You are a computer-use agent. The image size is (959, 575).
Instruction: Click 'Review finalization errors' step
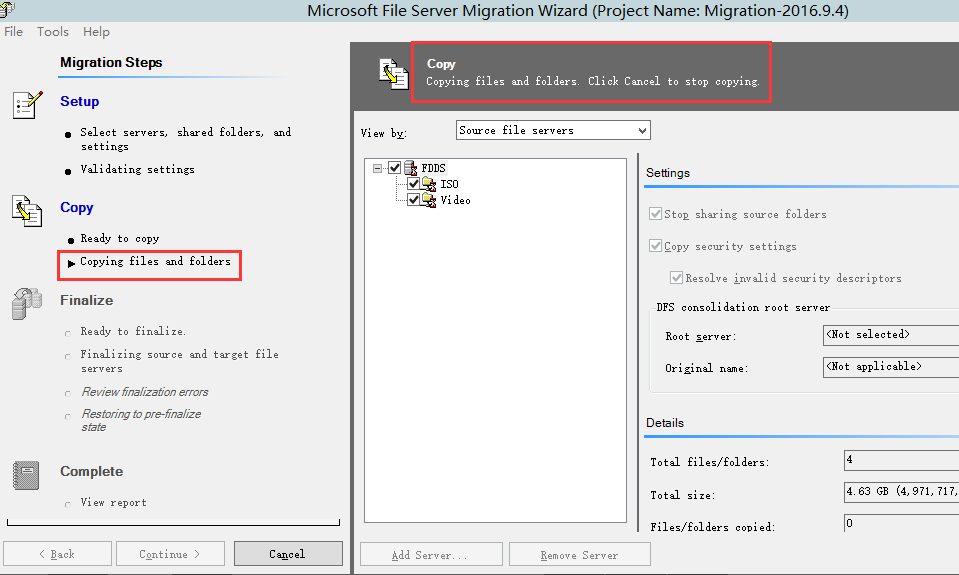(145, 391)
